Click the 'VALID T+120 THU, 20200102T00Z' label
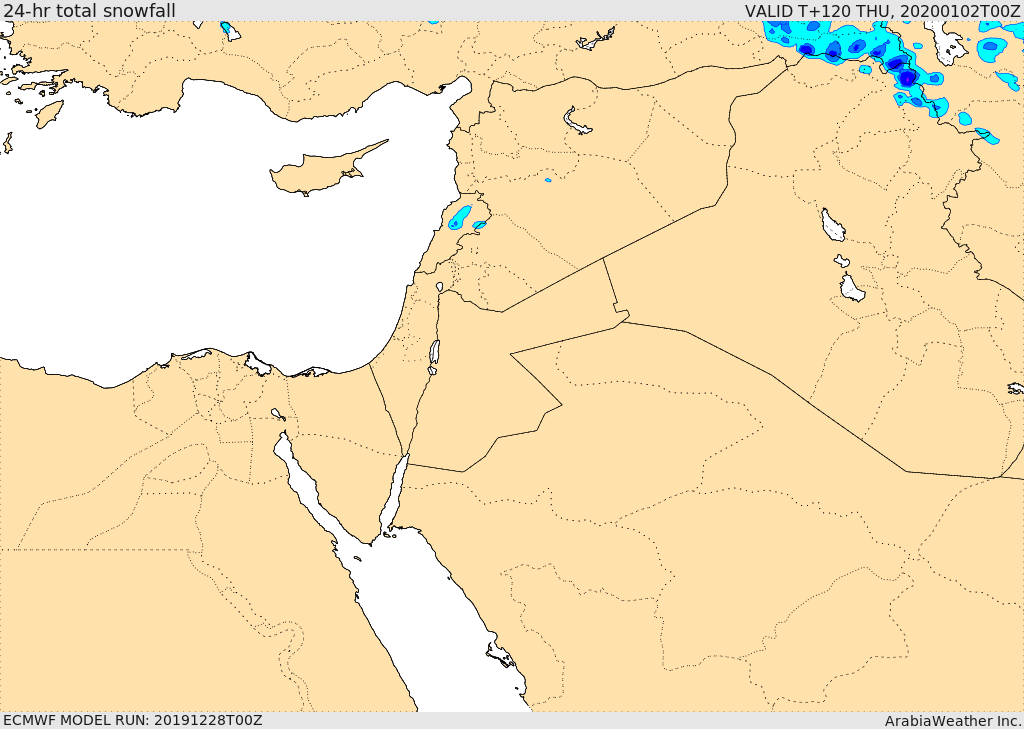Image resolution: width=1024 pixels, height=729 pixels. [882, 10]
